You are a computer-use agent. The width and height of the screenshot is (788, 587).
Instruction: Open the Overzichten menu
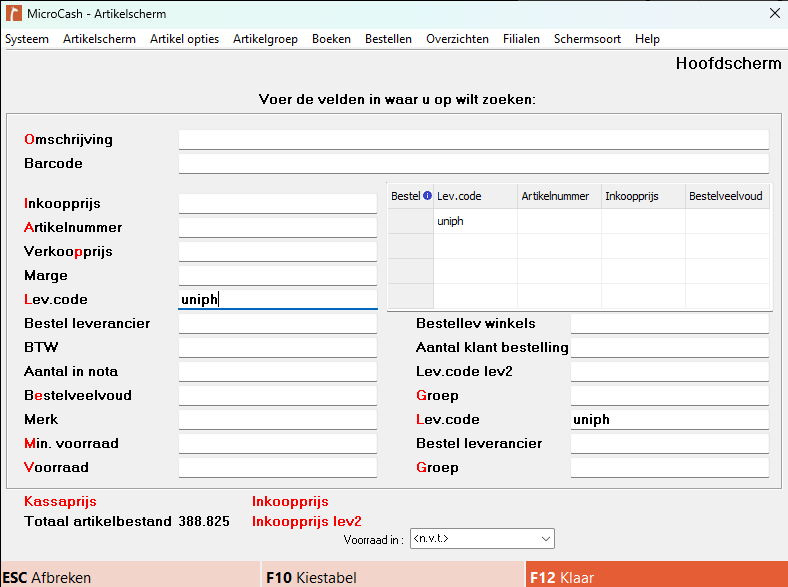point(457,39)
